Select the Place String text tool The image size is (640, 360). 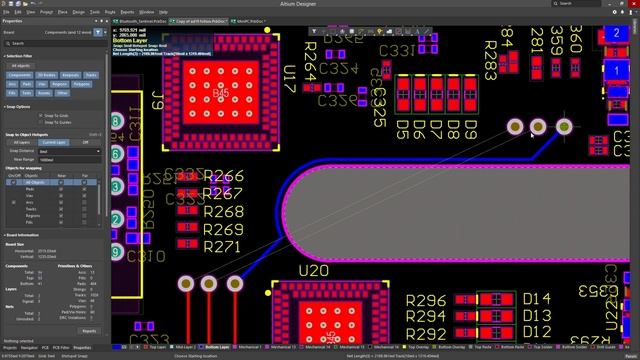pos(417,31)
